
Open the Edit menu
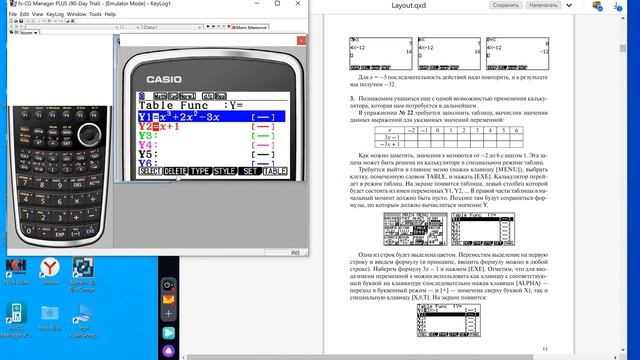[24, 14]
